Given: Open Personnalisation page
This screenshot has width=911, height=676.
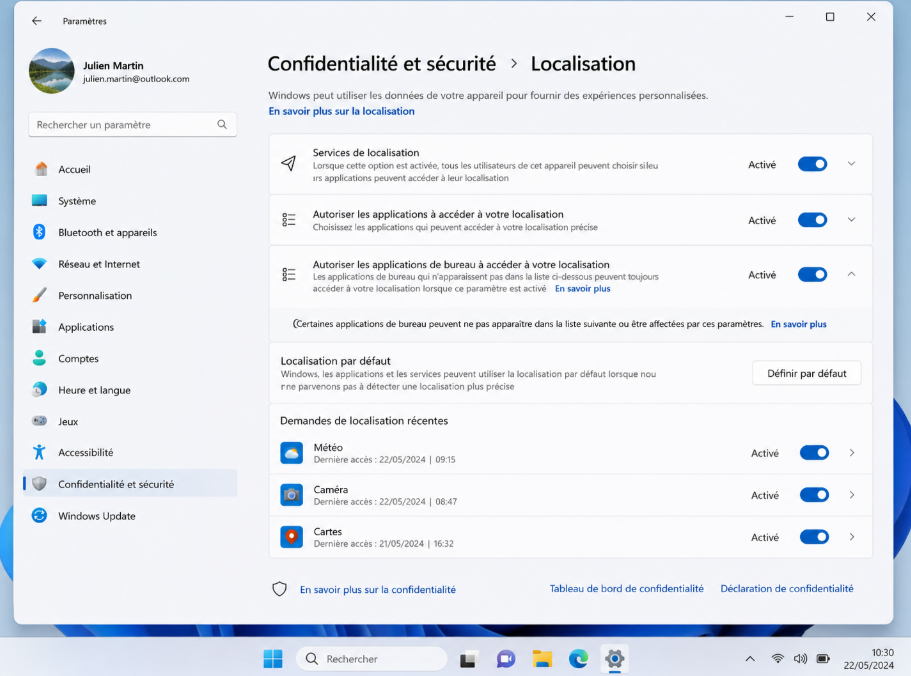Looking at the screenshot, I should pyautogui.click(x=130, y=296).
